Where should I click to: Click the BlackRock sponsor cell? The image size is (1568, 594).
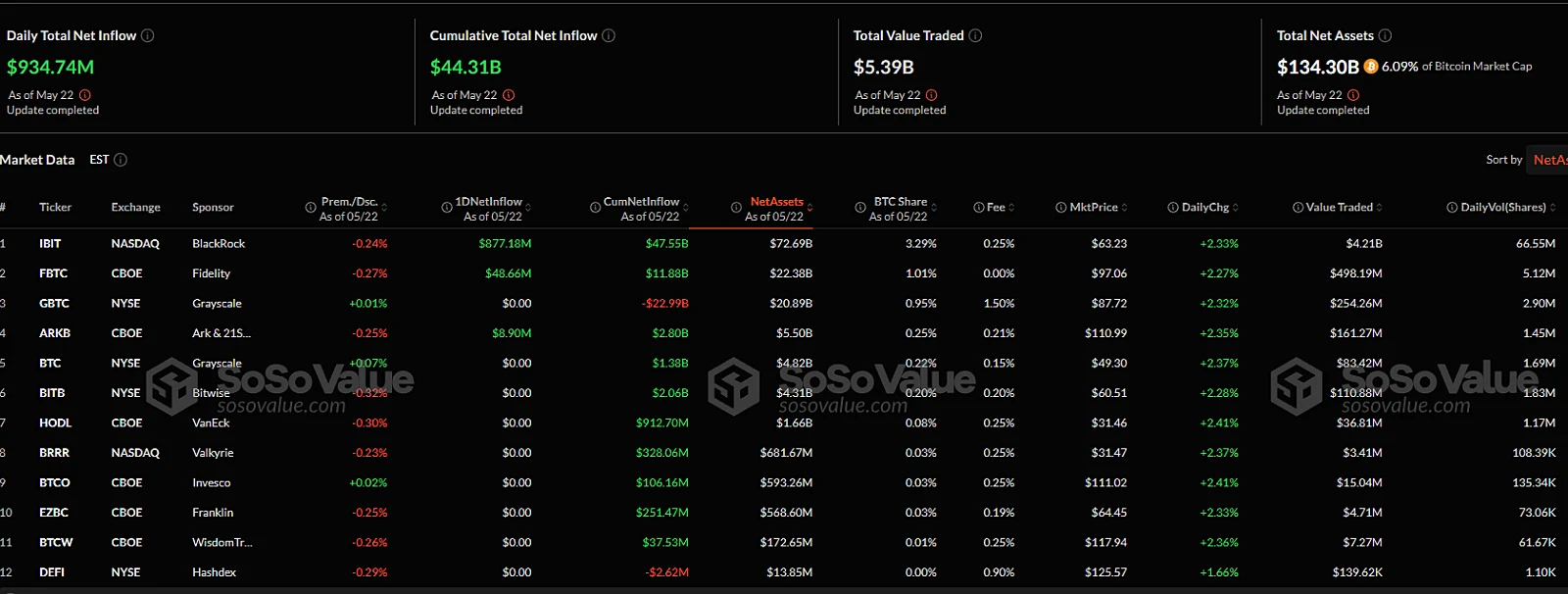coord(219,244)
